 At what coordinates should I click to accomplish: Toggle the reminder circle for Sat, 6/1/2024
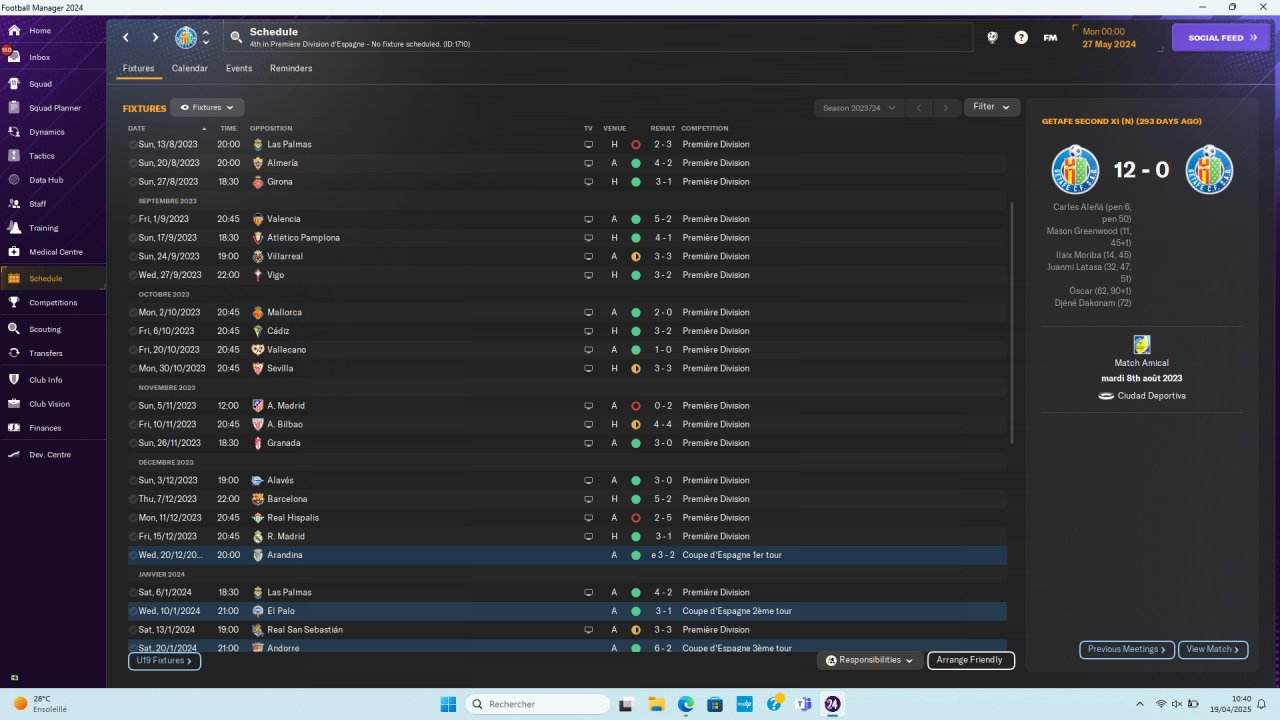pyautogui.click(x=133, y=593)
